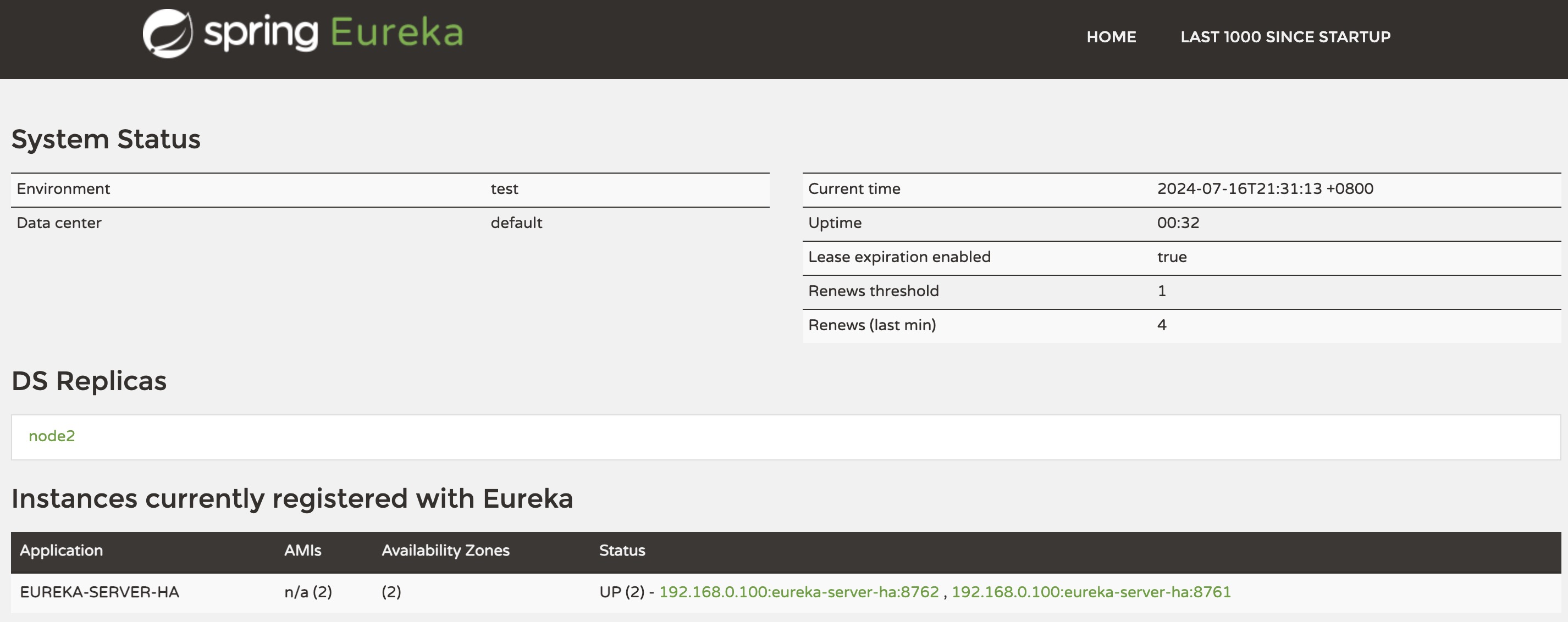Select the EUREKA-SERVER-HA application cell
This screenshot has height=622, width=1568.
click(x=99, y=592)
